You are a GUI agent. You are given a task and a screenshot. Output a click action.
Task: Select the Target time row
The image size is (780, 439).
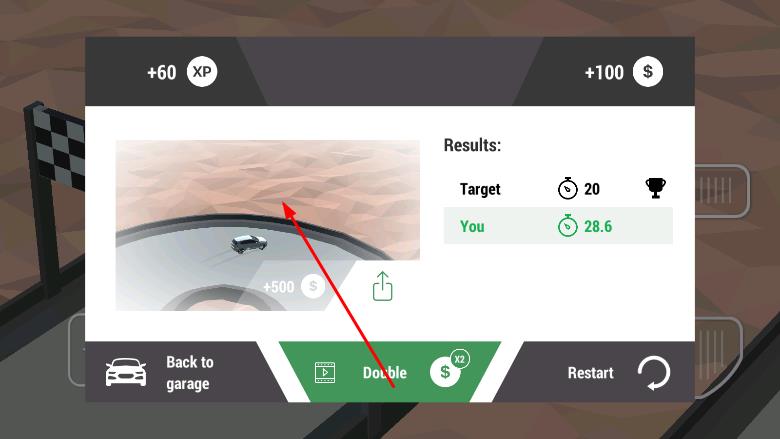coord(558,188)
